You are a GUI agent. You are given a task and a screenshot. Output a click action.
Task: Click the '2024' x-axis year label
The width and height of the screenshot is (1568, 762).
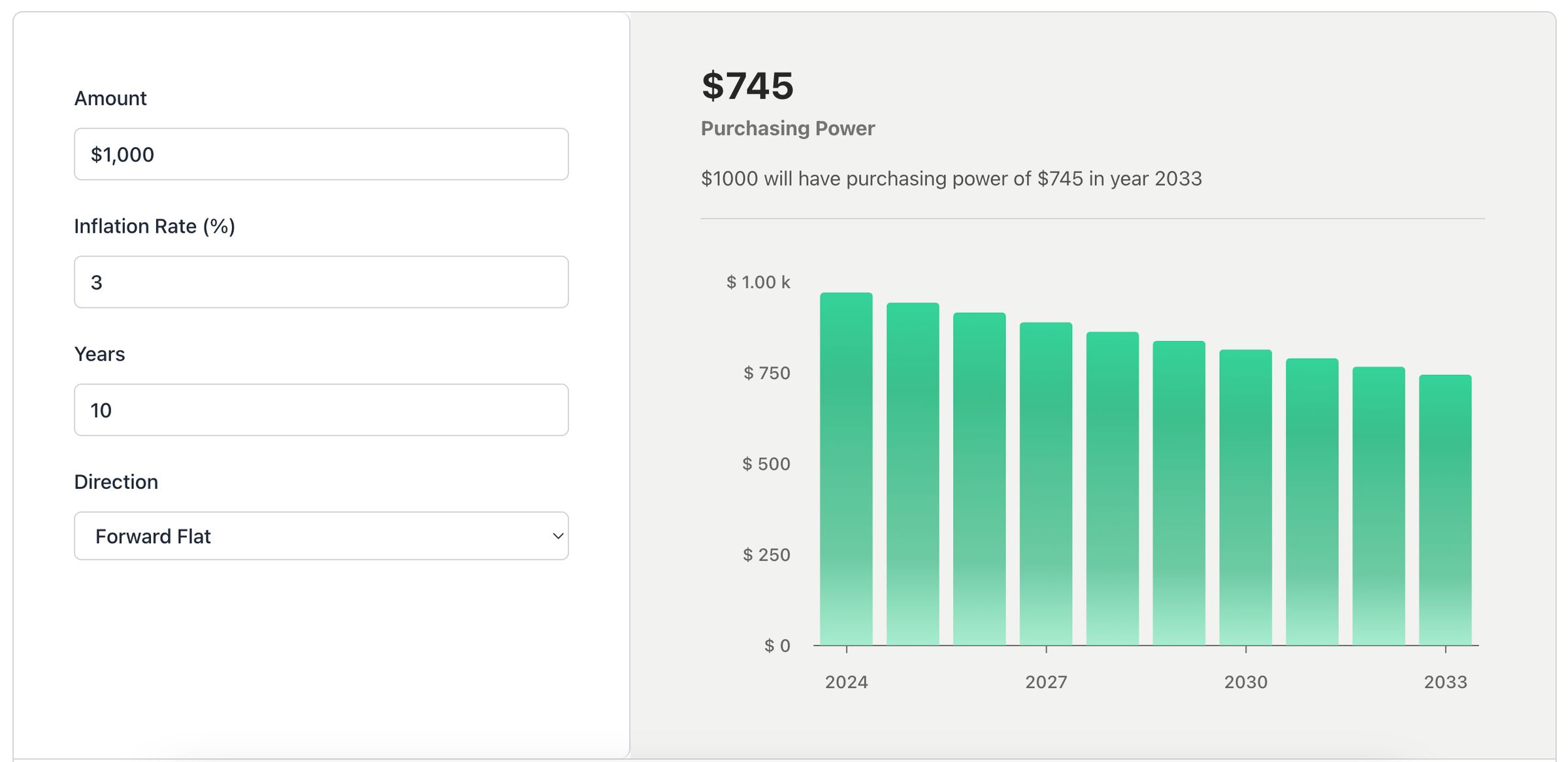coord(846,682)
